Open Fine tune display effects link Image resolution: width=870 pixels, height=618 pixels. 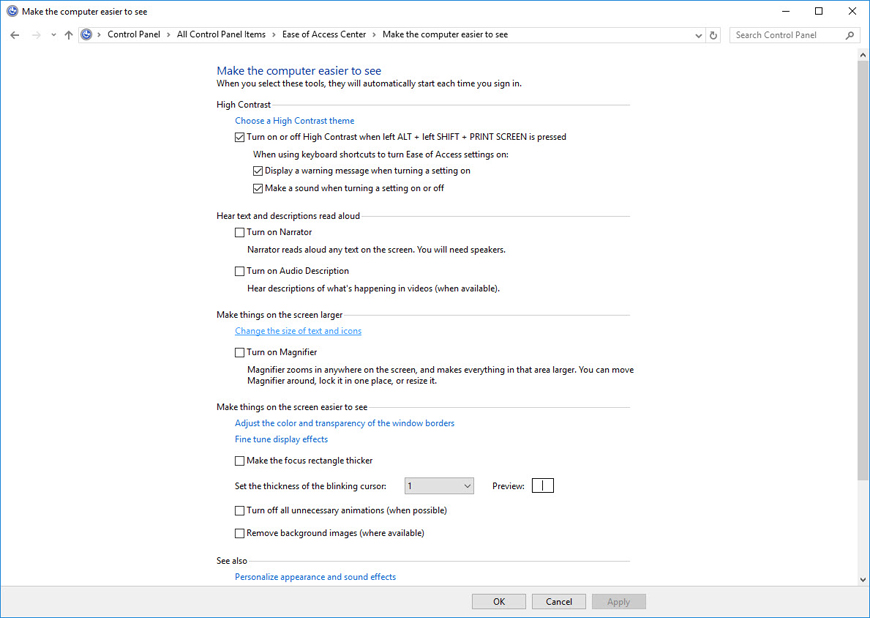point(281,439)
